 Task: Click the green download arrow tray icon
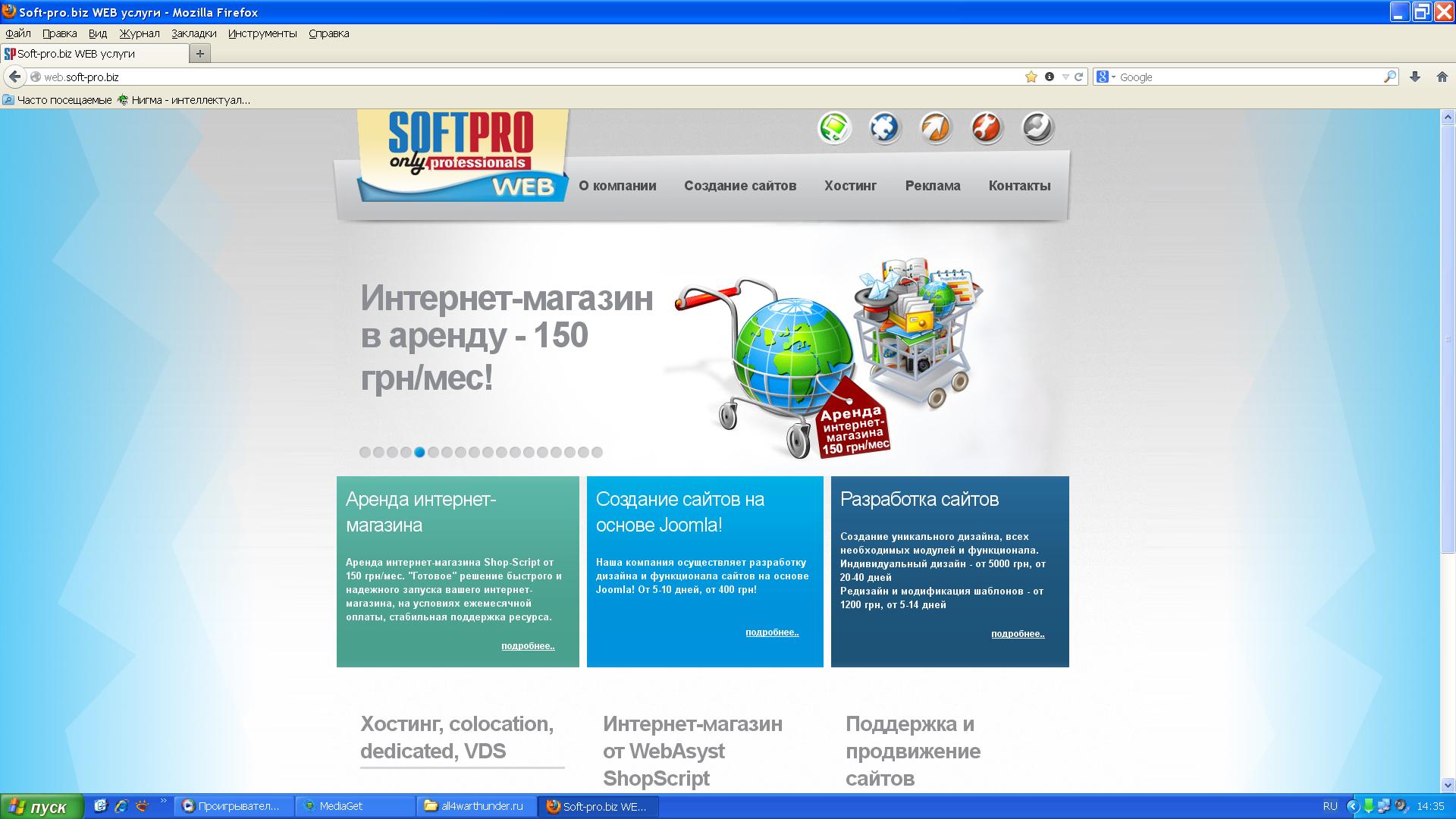point(1370,806)
